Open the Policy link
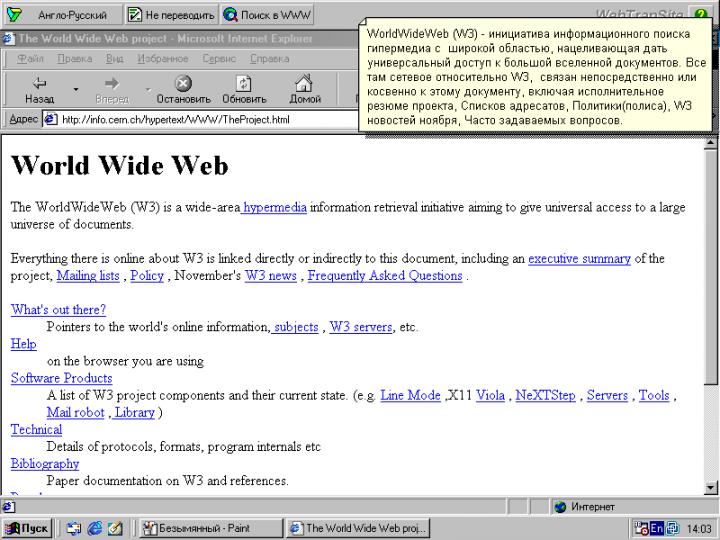Screen dimensions: 720x540 [147, 276]
